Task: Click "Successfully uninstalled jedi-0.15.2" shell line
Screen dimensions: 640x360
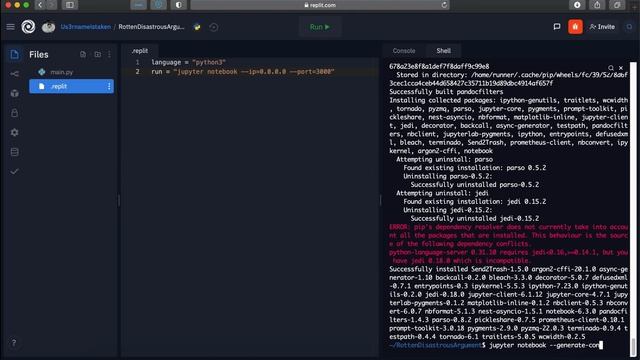Action: click(x=475, y=219)
